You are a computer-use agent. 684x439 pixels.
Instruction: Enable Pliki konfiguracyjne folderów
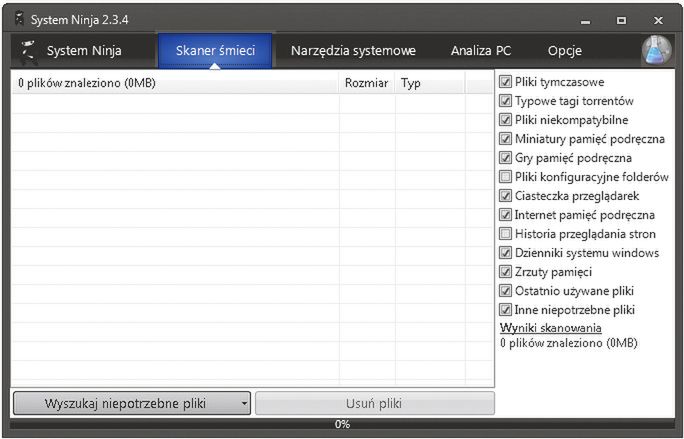(505, 177)
